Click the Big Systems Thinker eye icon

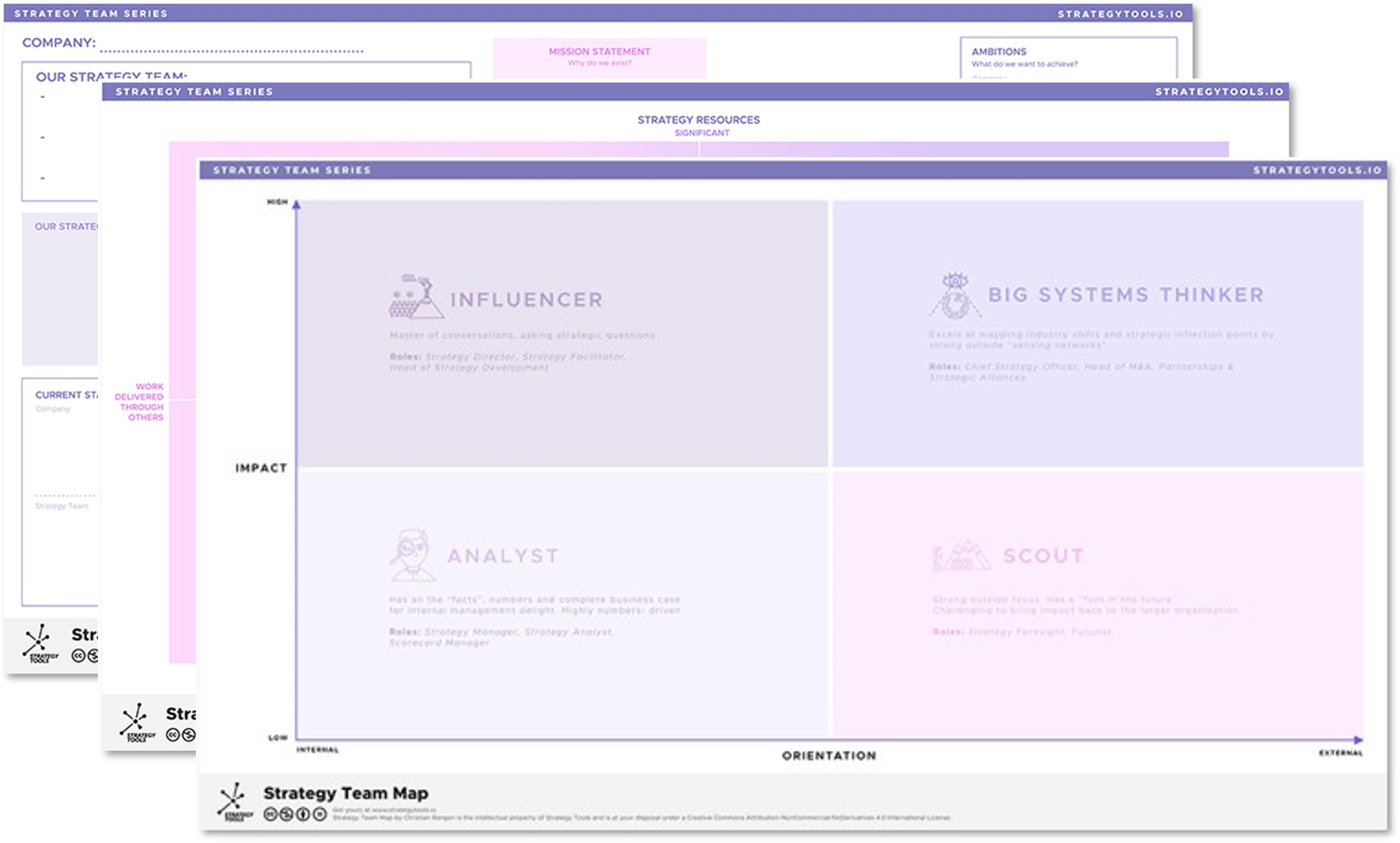pyautogui.click(x=954, y=295)
